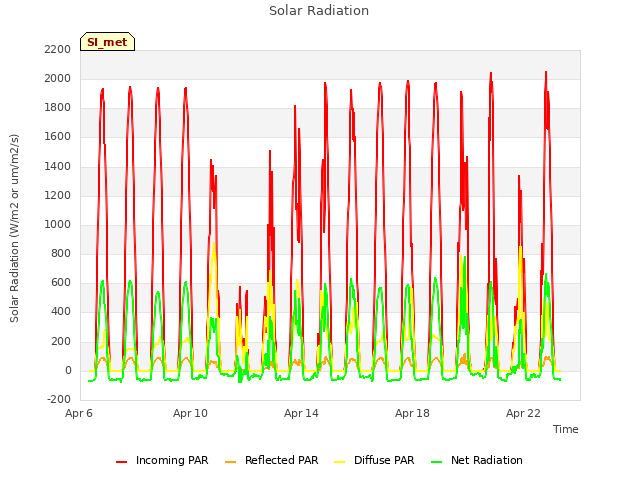Click the 1000 y-axis tick label
Screen dimensions: 640x480
pyautogui.click(x=58, y=224)
